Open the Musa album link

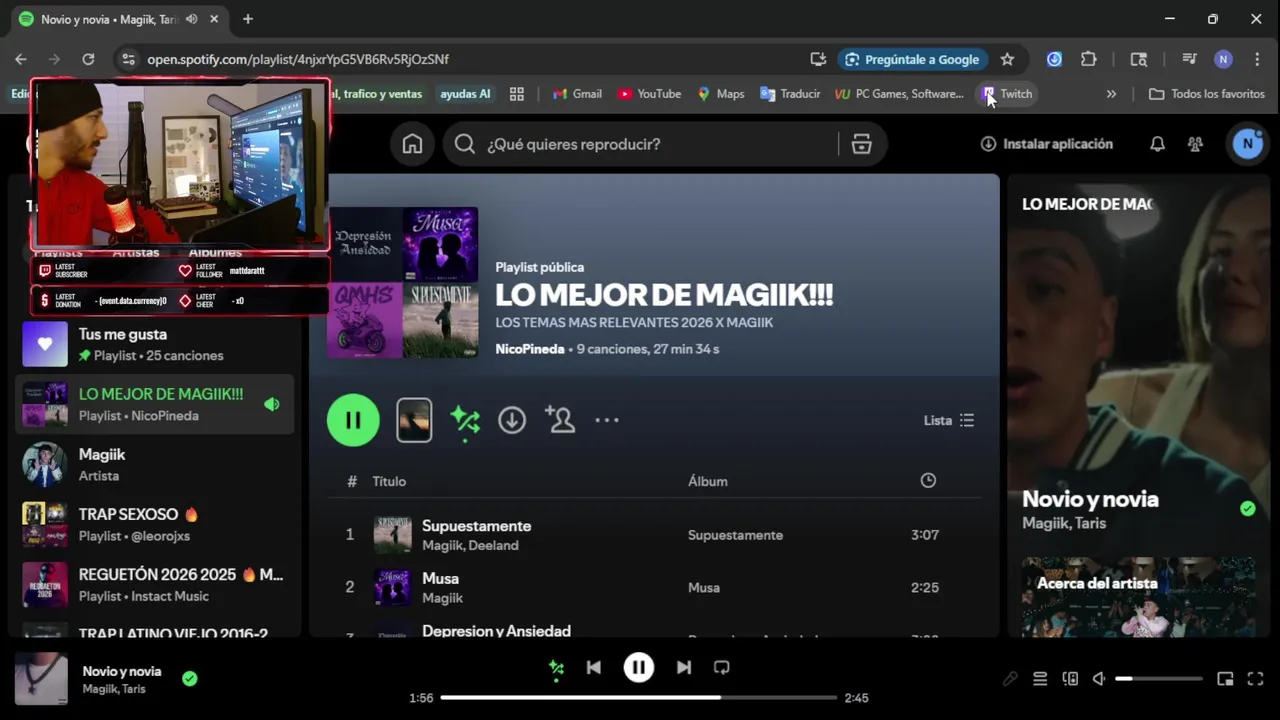[x=704, y=587]
